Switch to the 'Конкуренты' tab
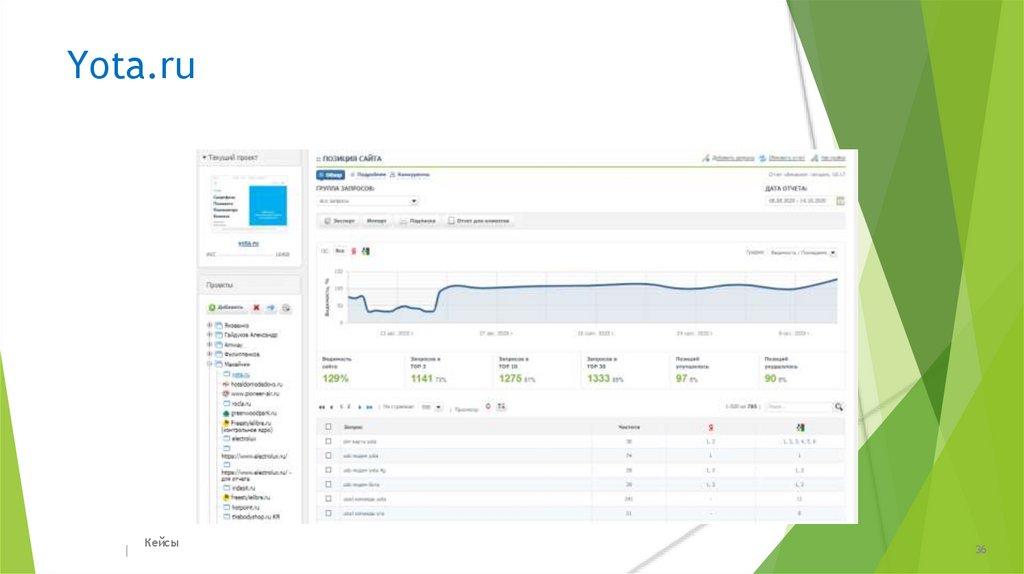 click(409, 175)
